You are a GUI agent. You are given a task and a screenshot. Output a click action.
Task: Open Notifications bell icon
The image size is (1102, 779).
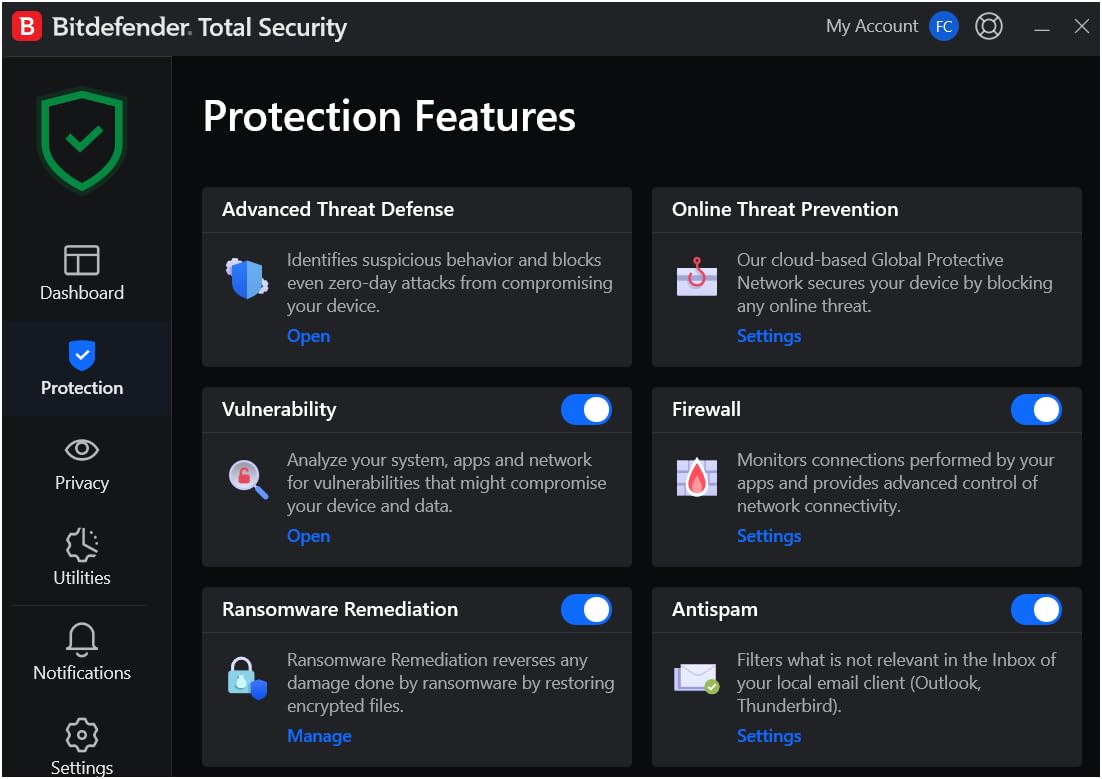tap(82, 638)
